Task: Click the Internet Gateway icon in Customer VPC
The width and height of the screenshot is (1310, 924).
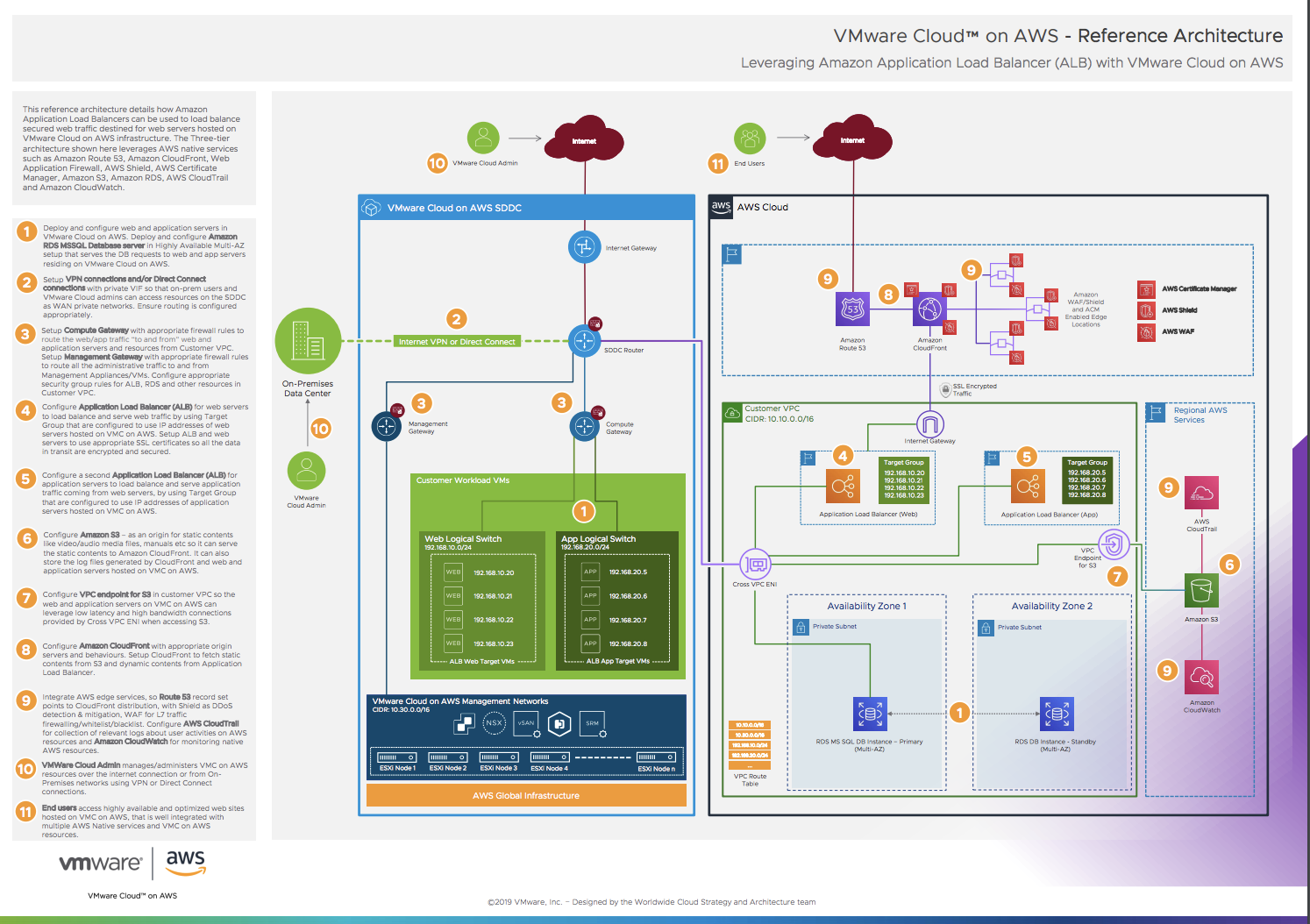Action: (x=930, y=424)
